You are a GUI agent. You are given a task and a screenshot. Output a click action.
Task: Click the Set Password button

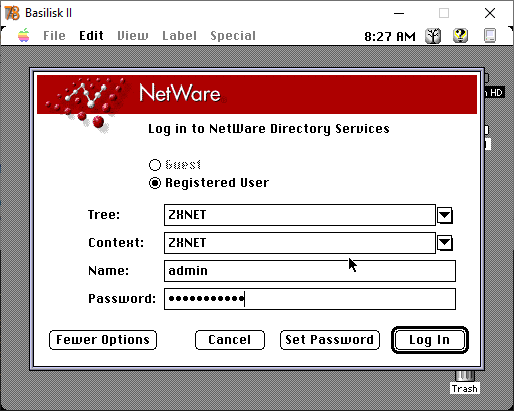[x=330, y=340]
